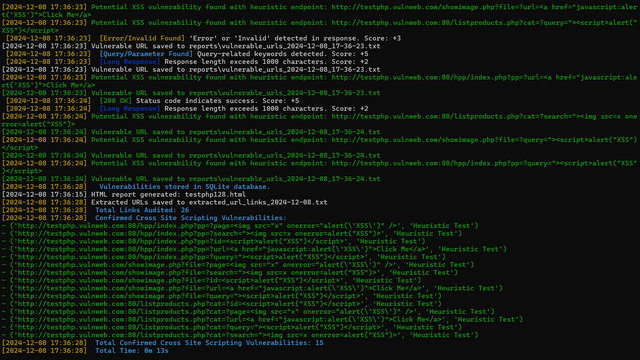
Task: Click 'HTML report generated:' text
Action: click(x=136, y=194)
